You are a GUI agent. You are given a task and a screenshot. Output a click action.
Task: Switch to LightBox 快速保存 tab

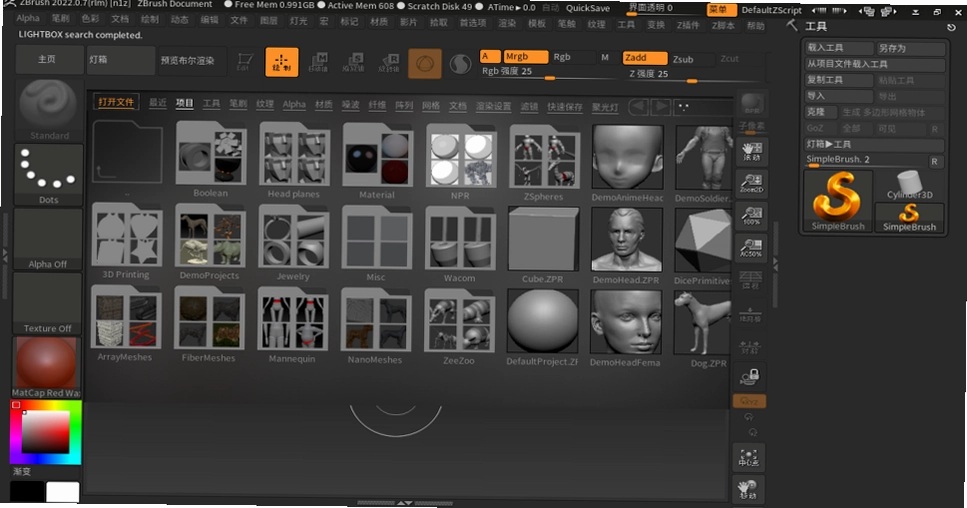coord(564,107)
